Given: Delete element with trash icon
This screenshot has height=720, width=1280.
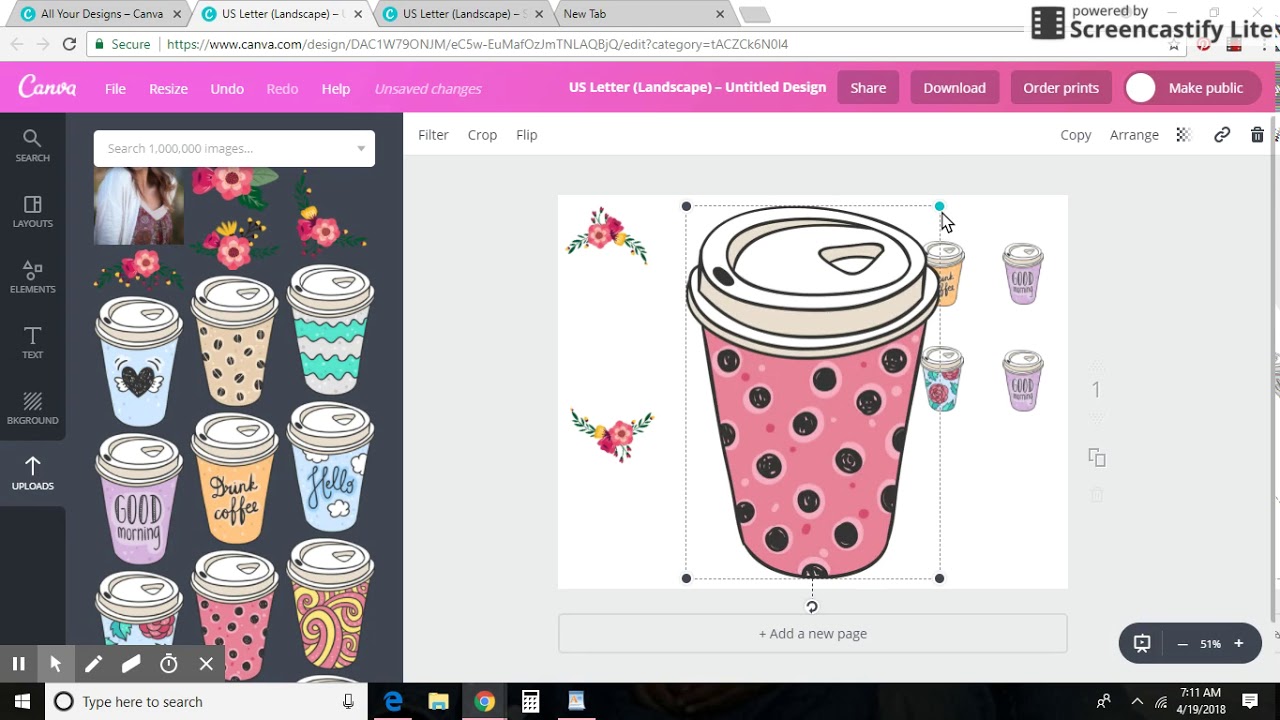Looking at the screenshot, I should [1257, 135].
